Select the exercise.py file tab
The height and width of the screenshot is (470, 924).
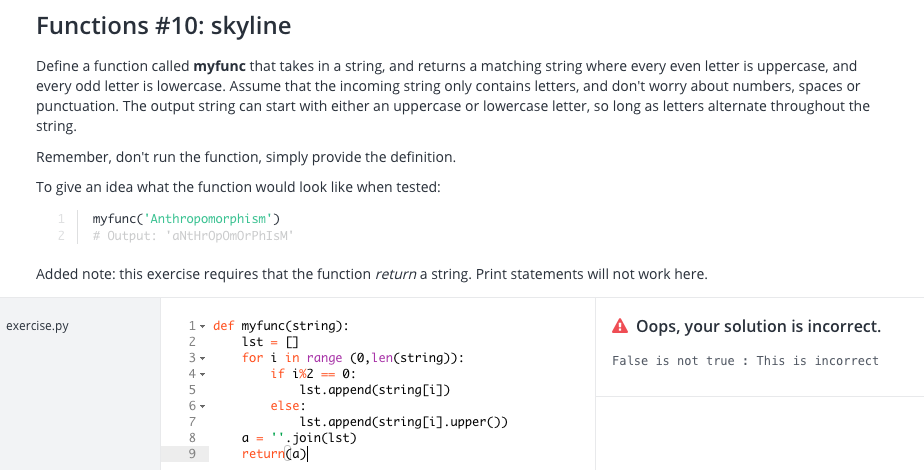coord(37,326)
